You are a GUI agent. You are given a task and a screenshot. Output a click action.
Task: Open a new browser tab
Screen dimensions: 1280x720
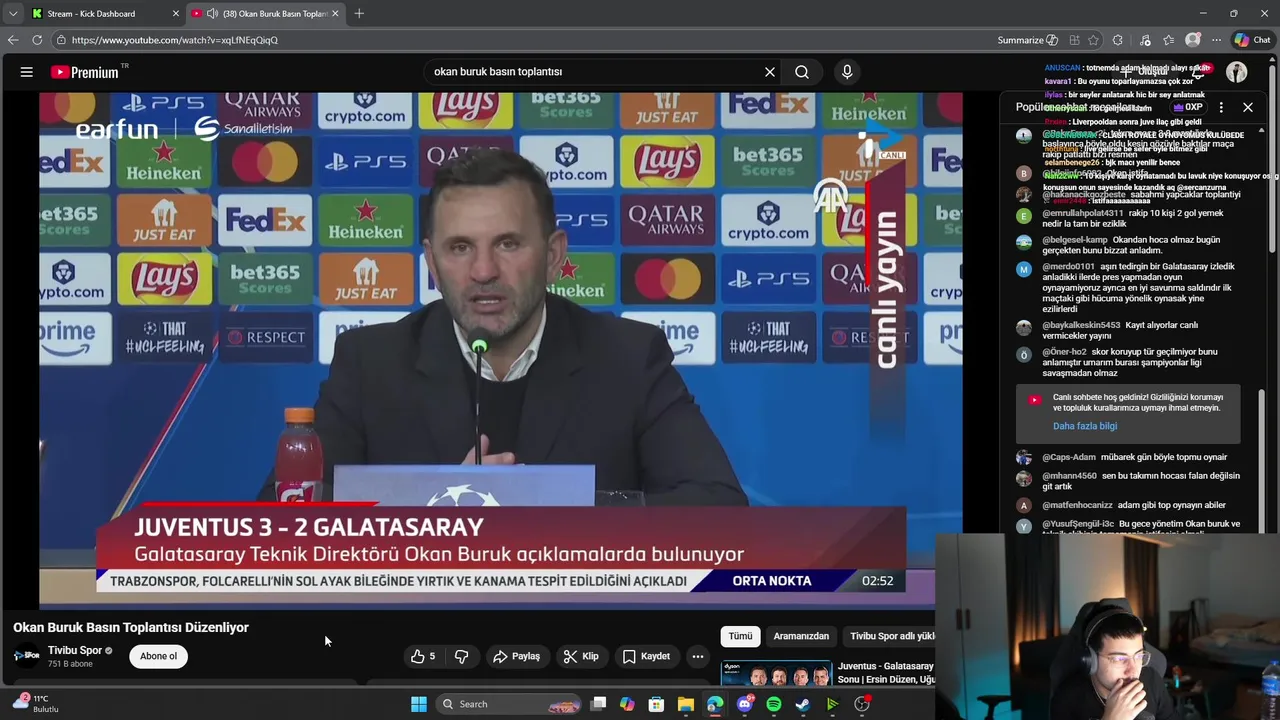coord(359,13)
